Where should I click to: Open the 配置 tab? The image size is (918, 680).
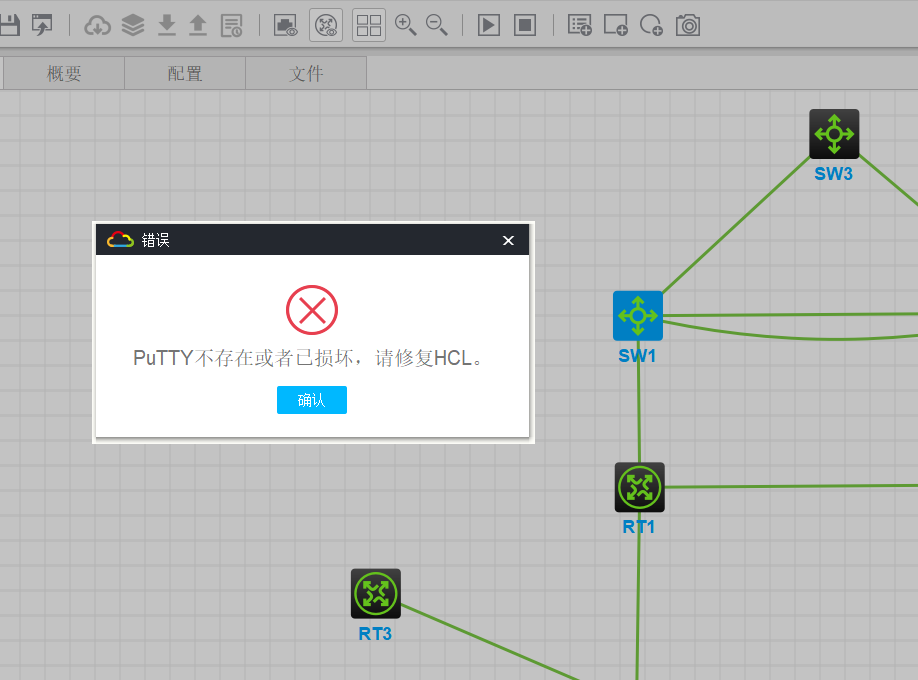(185, 73)
